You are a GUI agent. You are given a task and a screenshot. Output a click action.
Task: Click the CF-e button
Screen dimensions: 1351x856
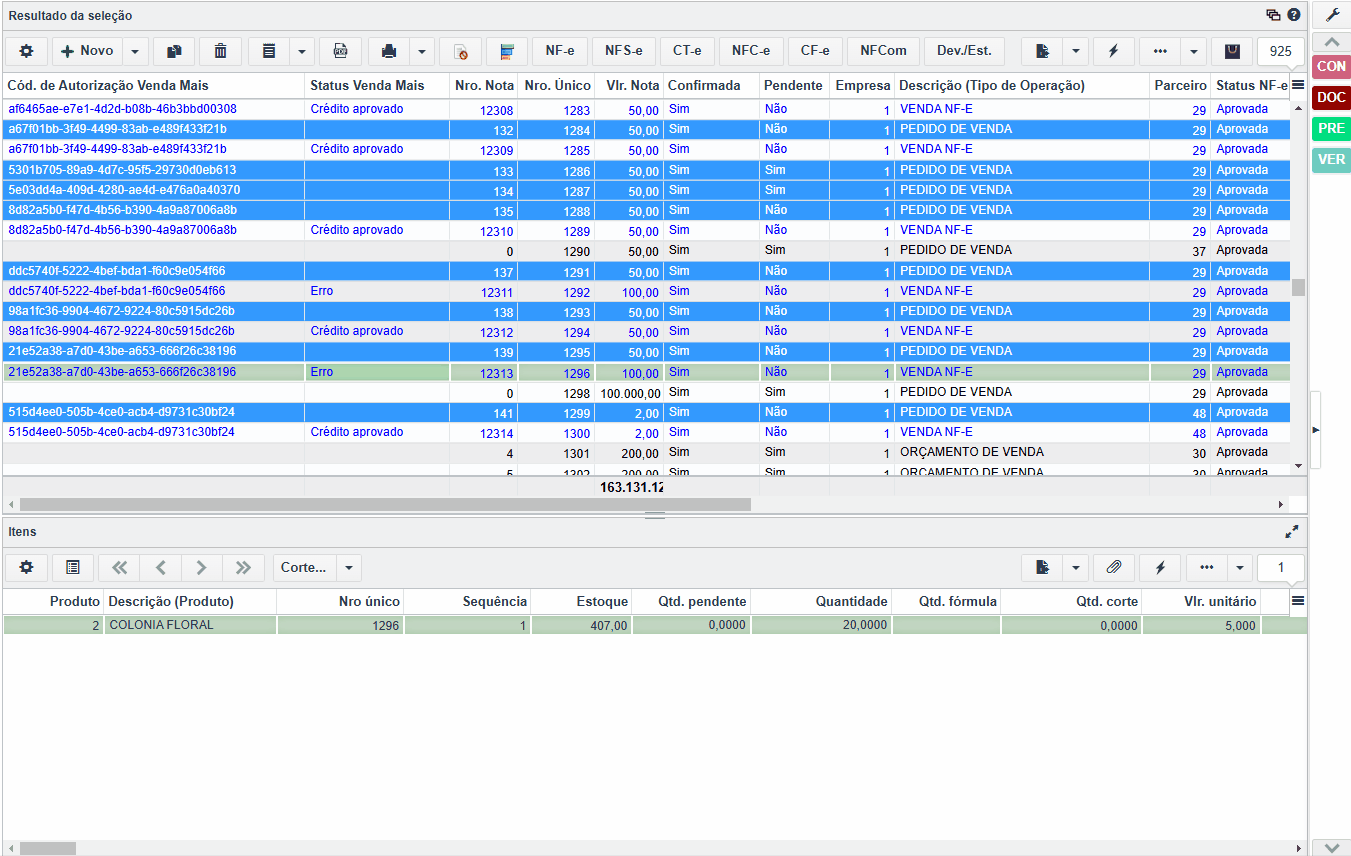click(x=815, y=51)
